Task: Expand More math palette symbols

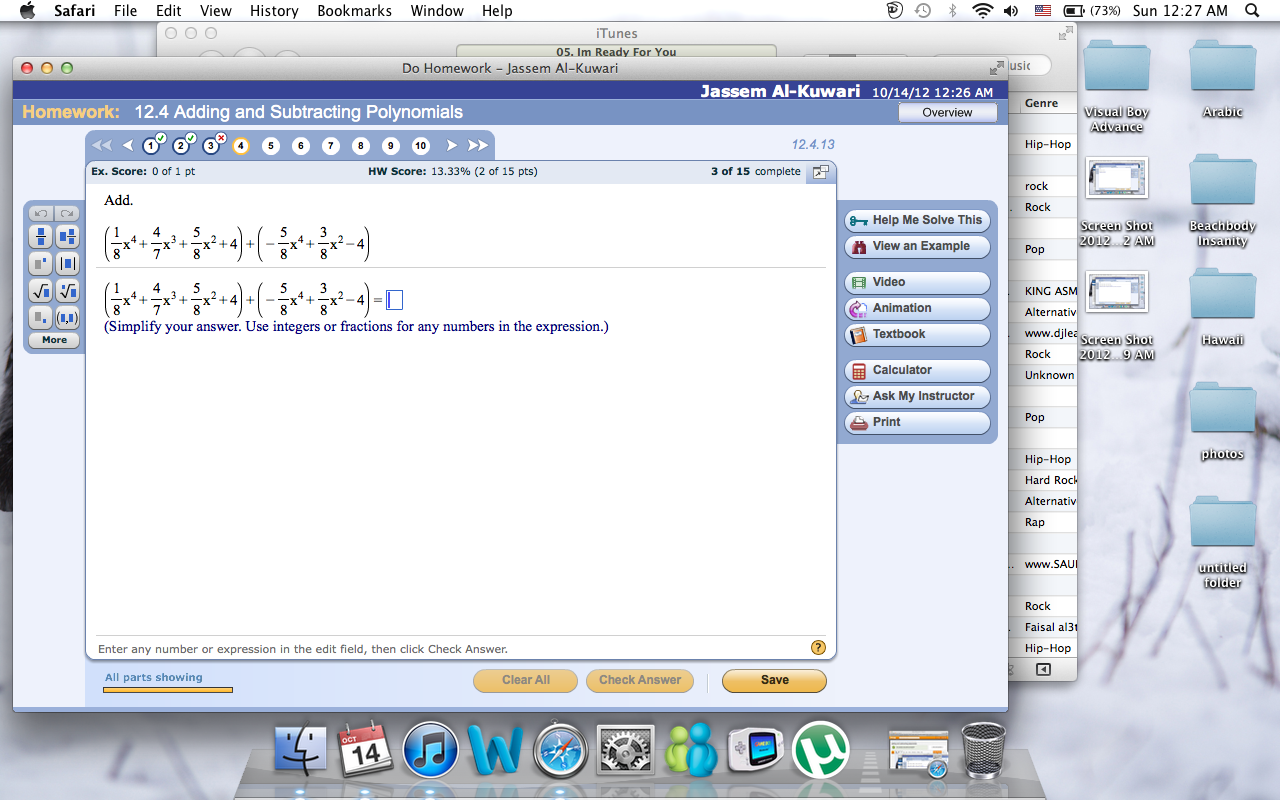Action: (54, 340)
